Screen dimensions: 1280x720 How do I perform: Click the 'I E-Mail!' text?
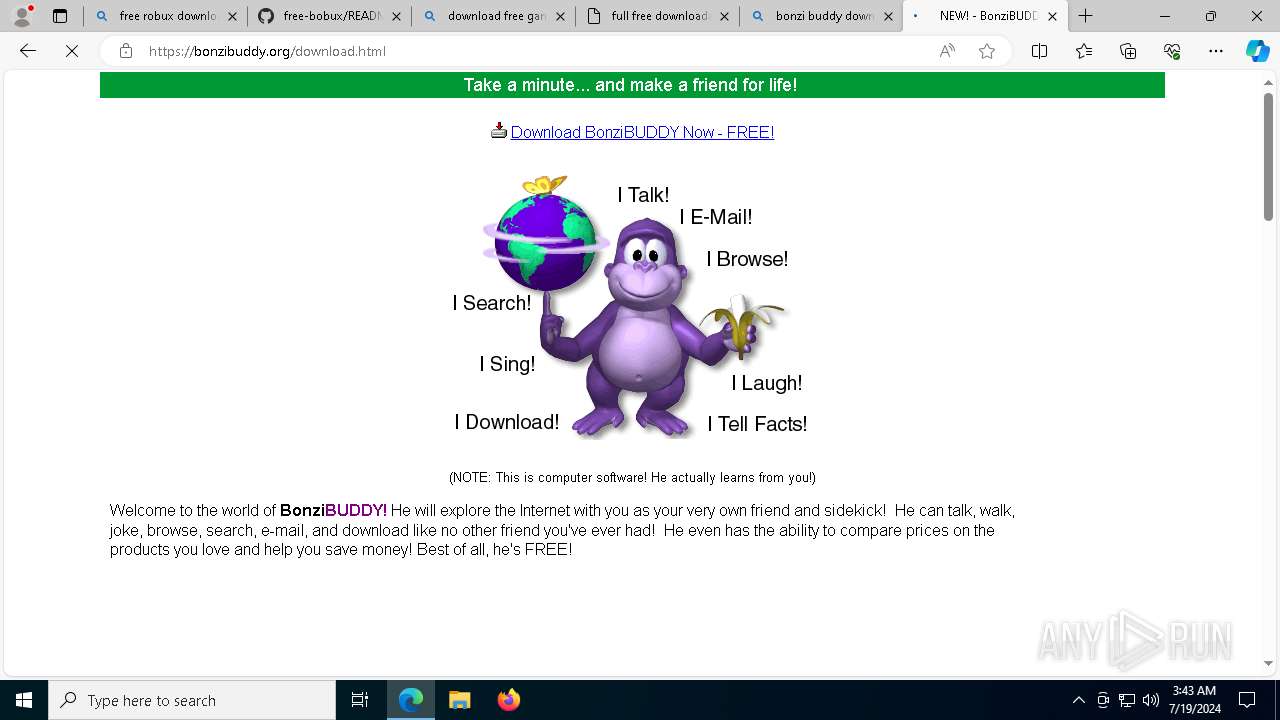(x=716, y=217)
